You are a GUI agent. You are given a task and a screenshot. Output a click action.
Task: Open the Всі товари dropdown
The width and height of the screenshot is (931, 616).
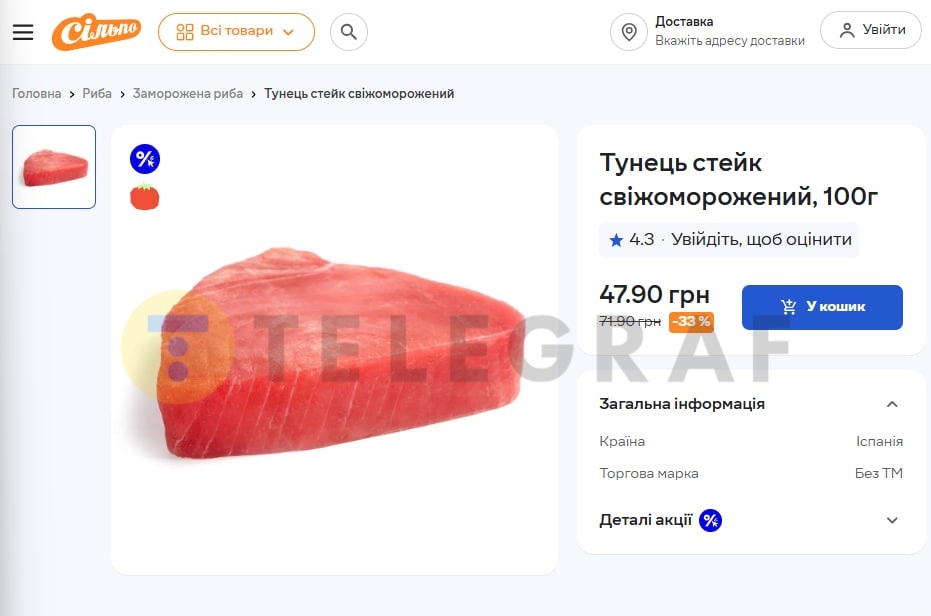tap(236, 31)
